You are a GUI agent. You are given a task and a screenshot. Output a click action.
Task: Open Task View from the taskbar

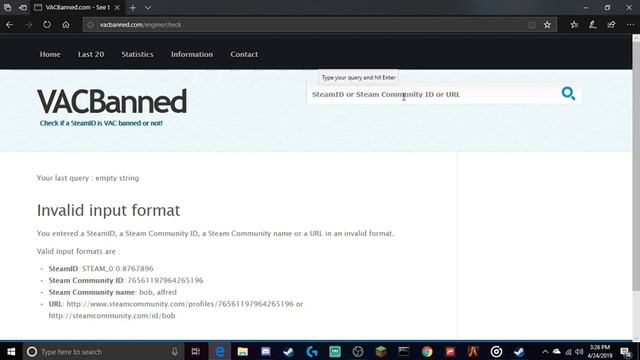pos(196,351)
